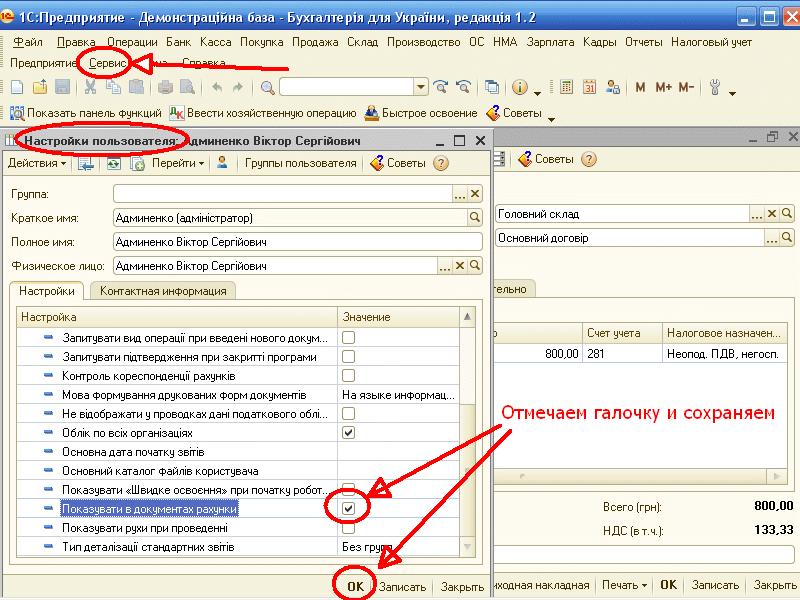800x600 pixels.
Task: Click the Полное имя input field
Action: tap(297, 242)
